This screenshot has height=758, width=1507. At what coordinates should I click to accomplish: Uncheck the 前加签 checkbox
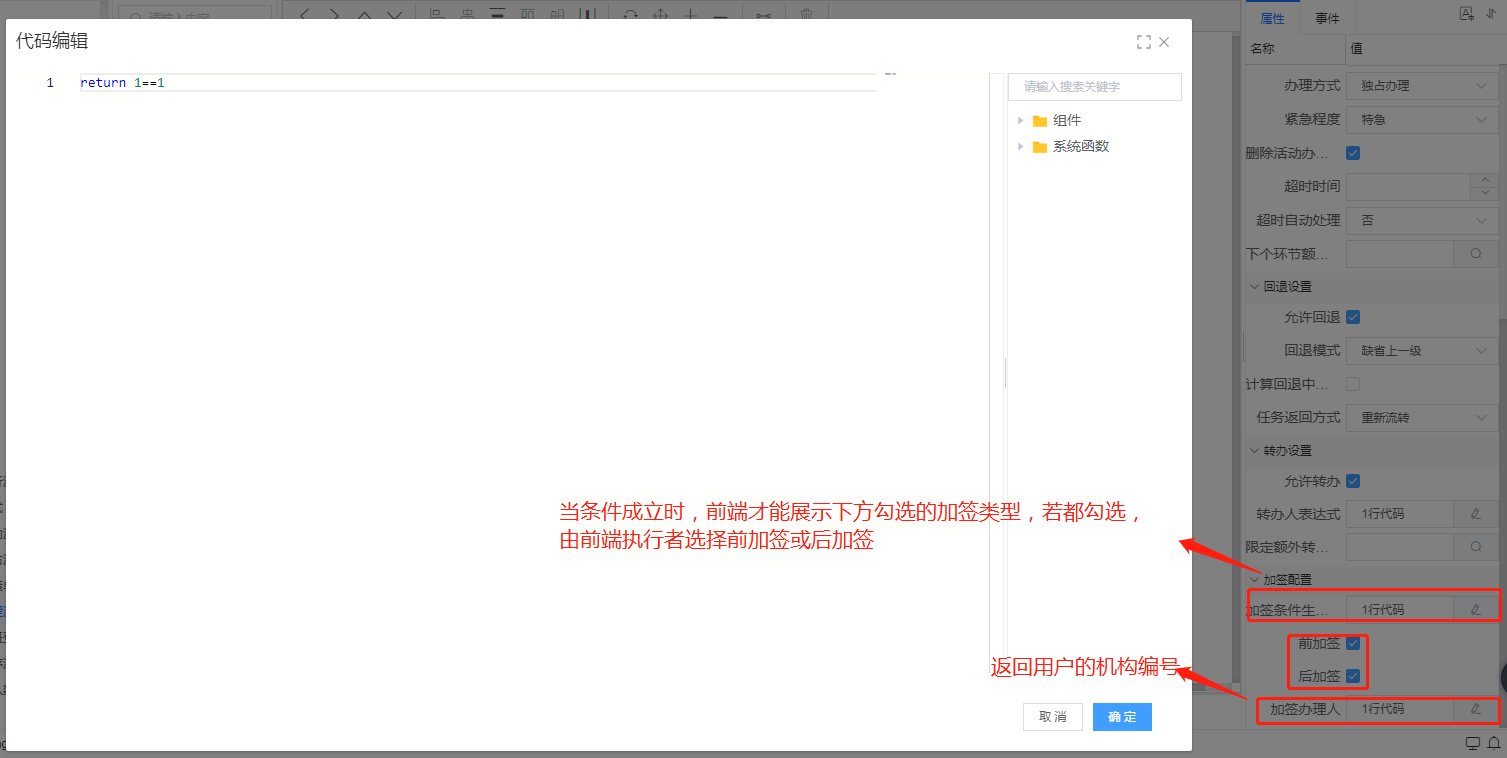pyautogui.click(x=1353, y=643)
